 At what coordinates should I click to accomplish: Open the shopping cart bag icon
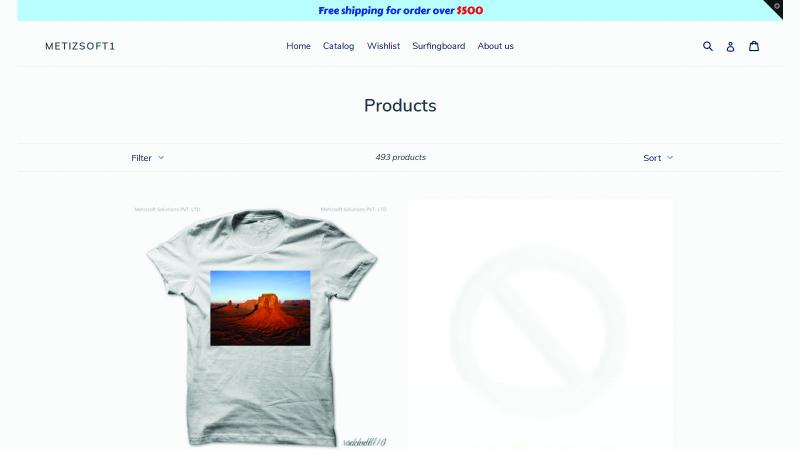click(x=754, y=46)
